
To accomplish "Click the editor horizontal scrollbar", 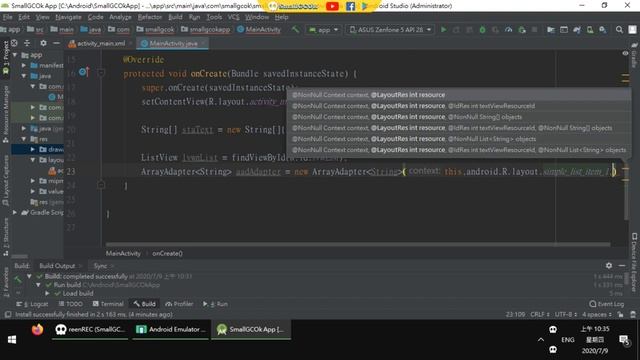I will click(x=358, y=244).
